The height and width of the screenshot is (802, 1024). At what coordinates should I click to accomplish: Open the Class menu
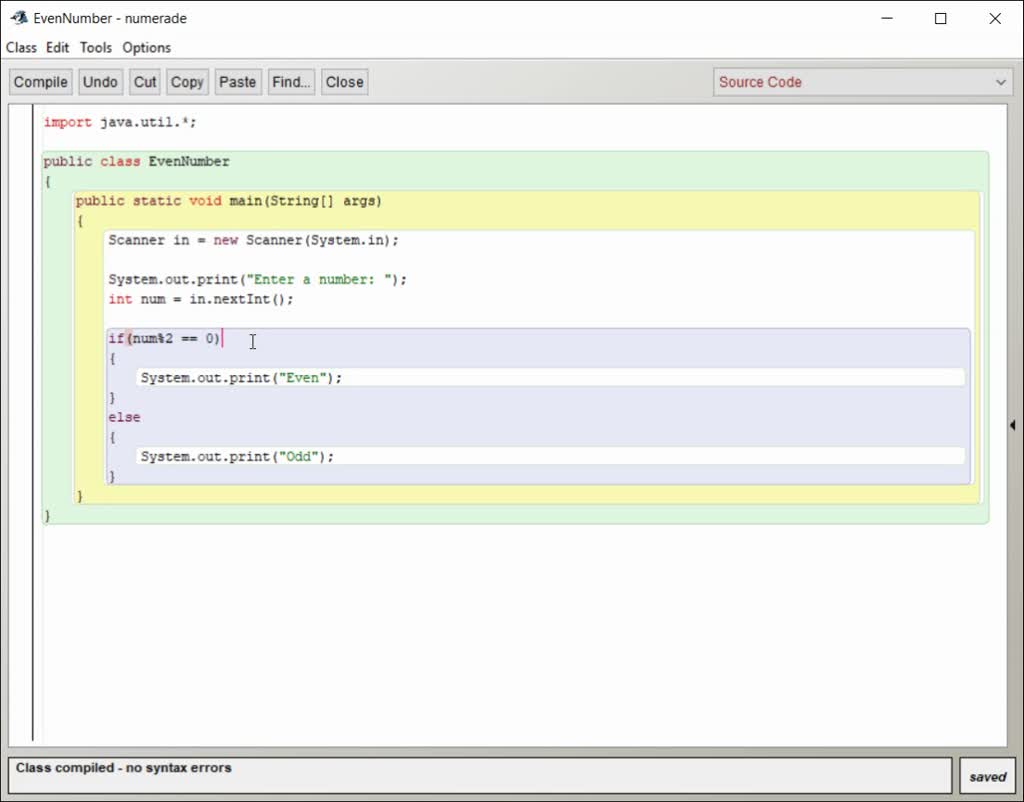(22, 48)
